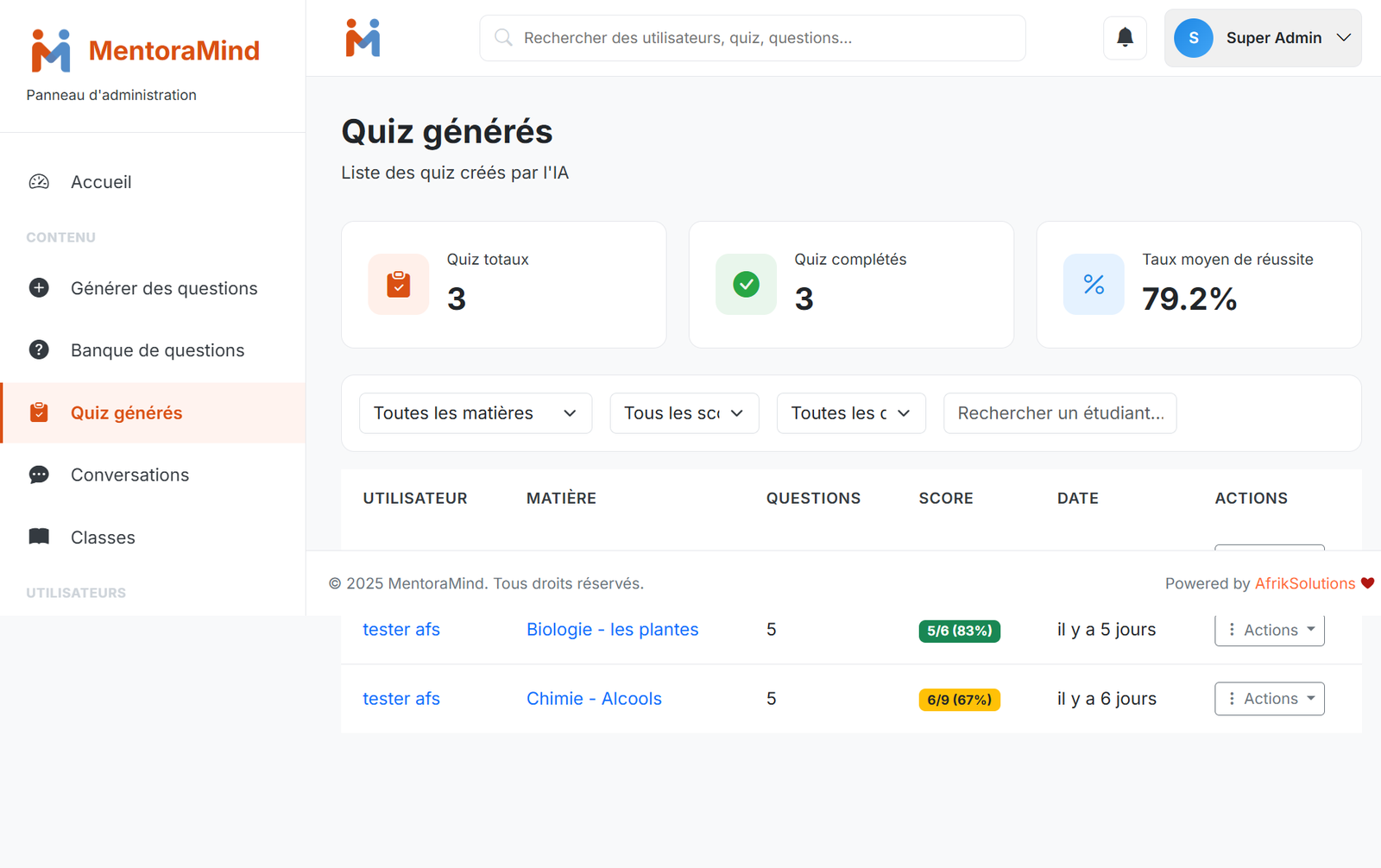1381x868 pixels.
Task: Click the search magnifier icon
Action: 502,38
